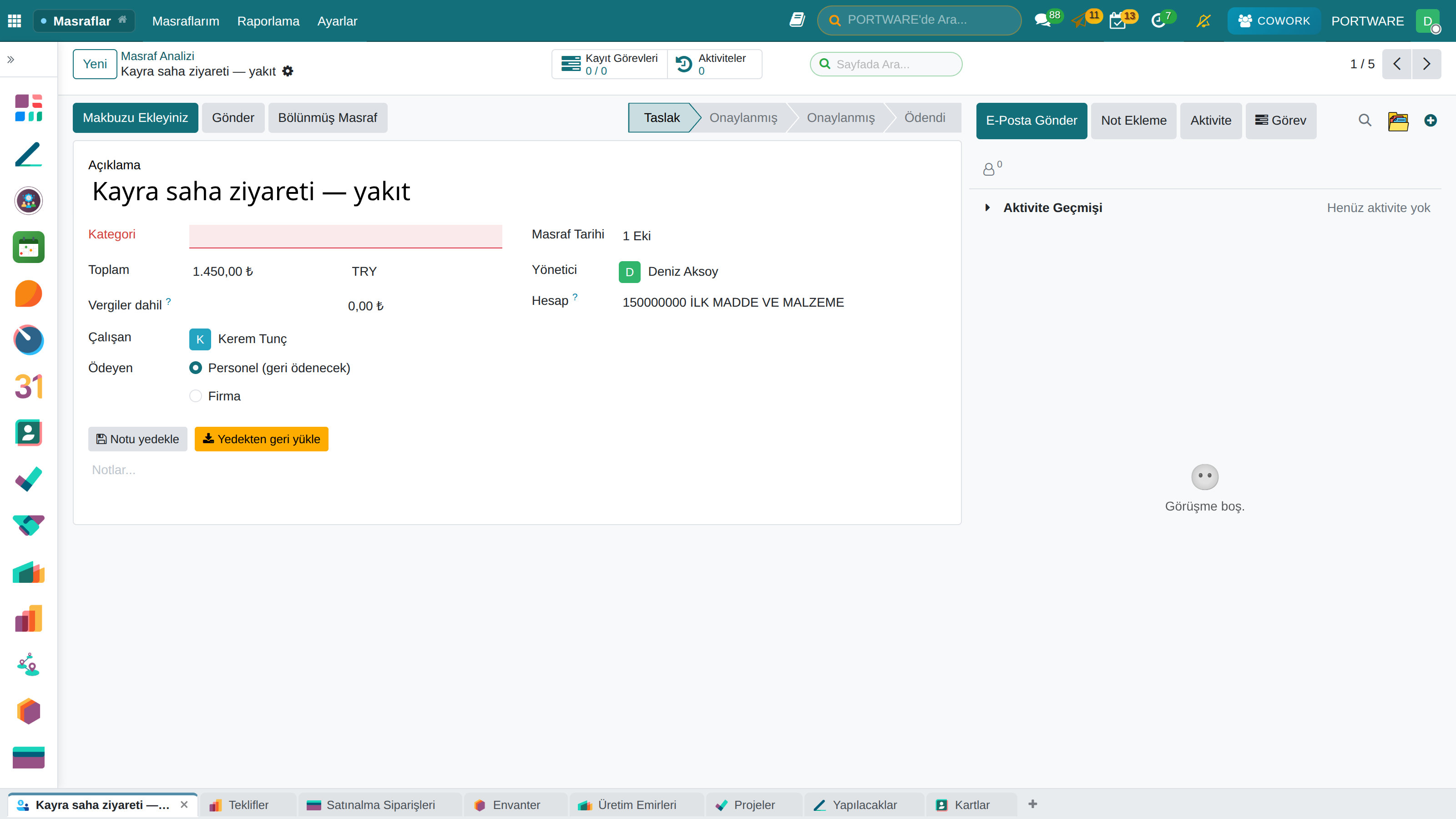Image resolution: width=1456 pixels, height=819 pixels.
Task: Click the Gönder button
Action: tap(233, 117)
